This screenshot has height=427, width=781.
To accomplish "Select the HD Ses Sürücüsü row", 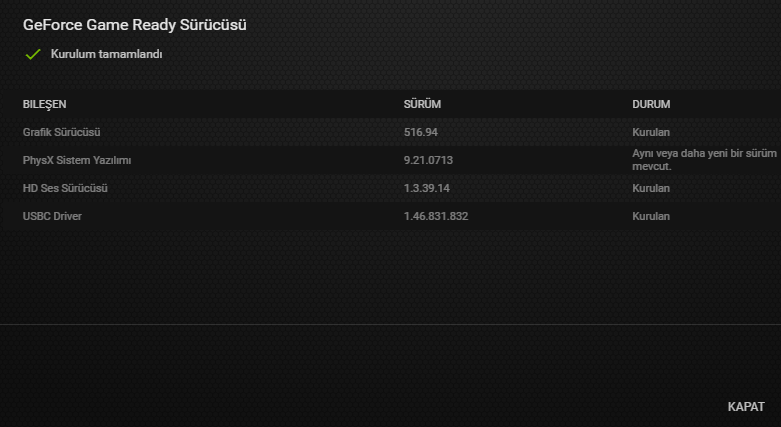I will point(390,188).
